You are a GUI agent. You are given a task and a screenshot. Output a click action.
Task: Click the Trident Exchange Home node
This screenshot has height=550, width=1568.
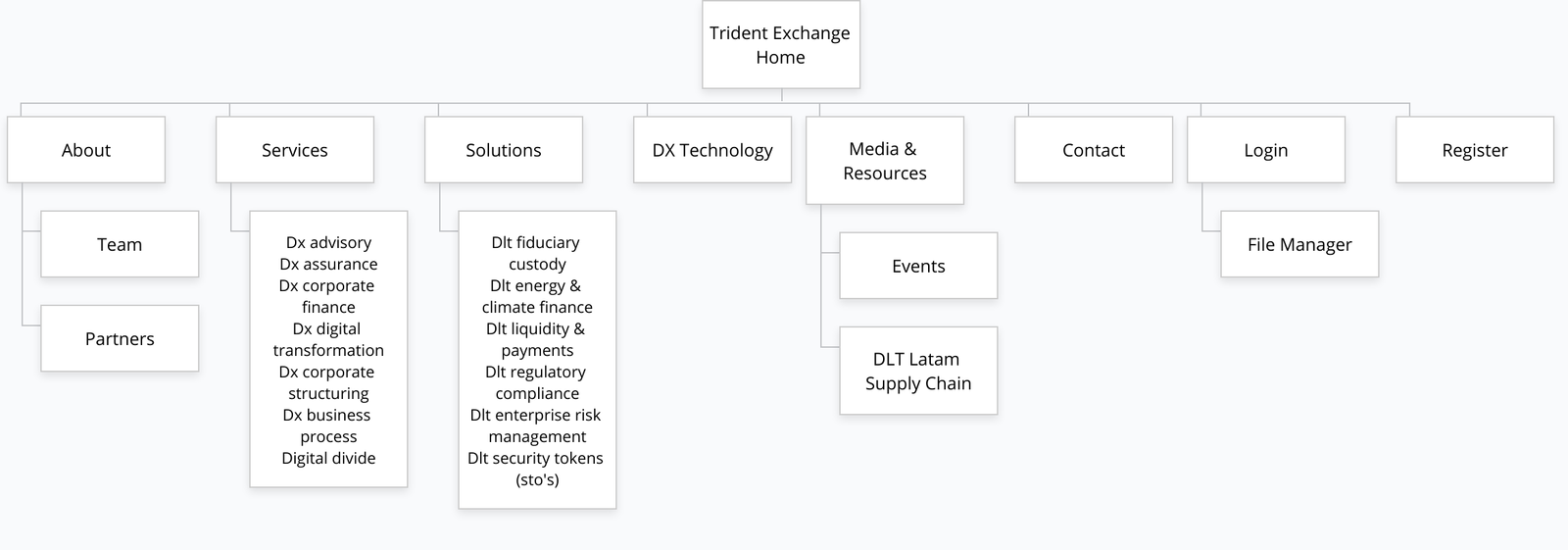coord(780,45)
